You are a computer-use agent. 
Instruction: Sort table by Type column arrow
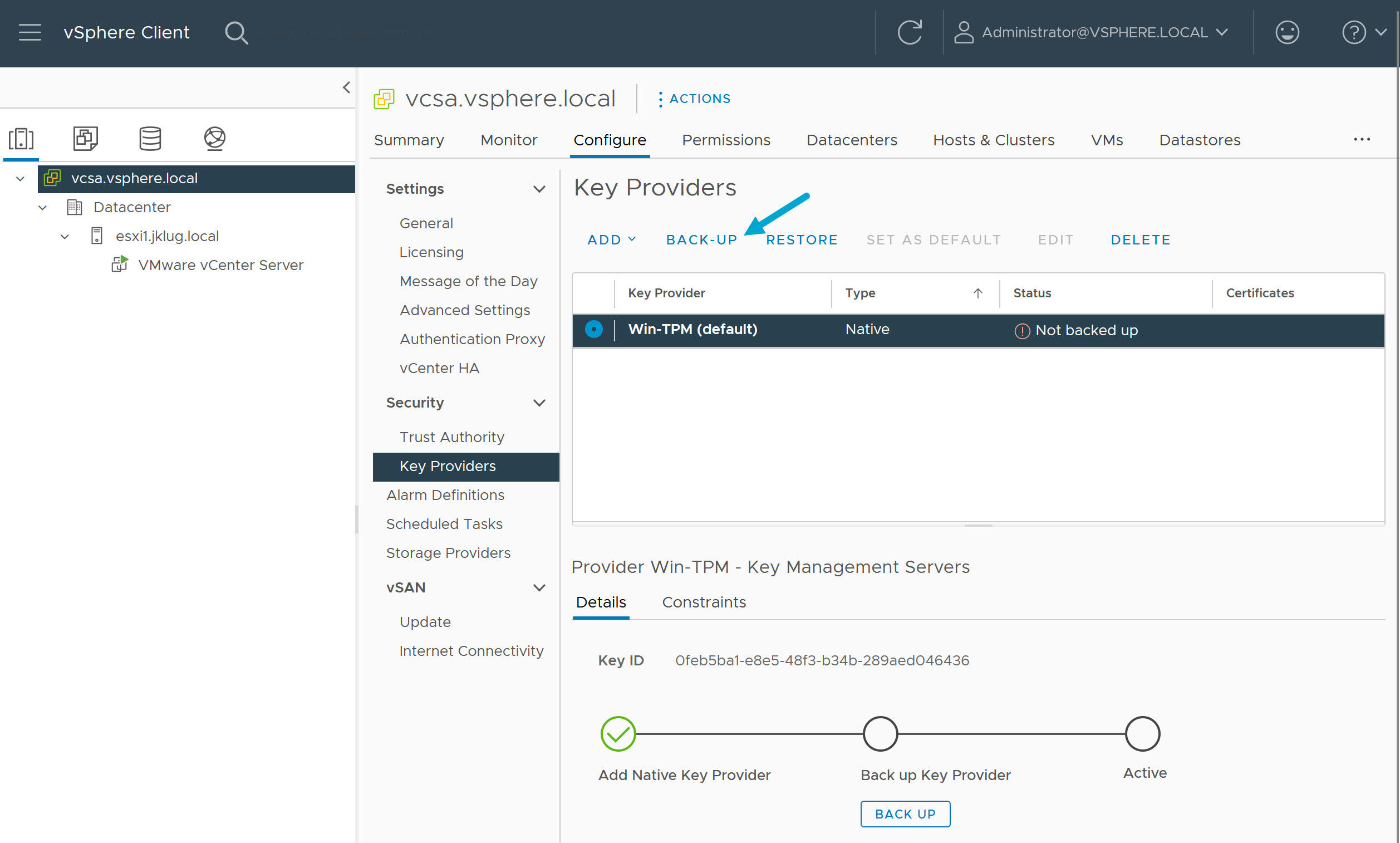point(977,293)
